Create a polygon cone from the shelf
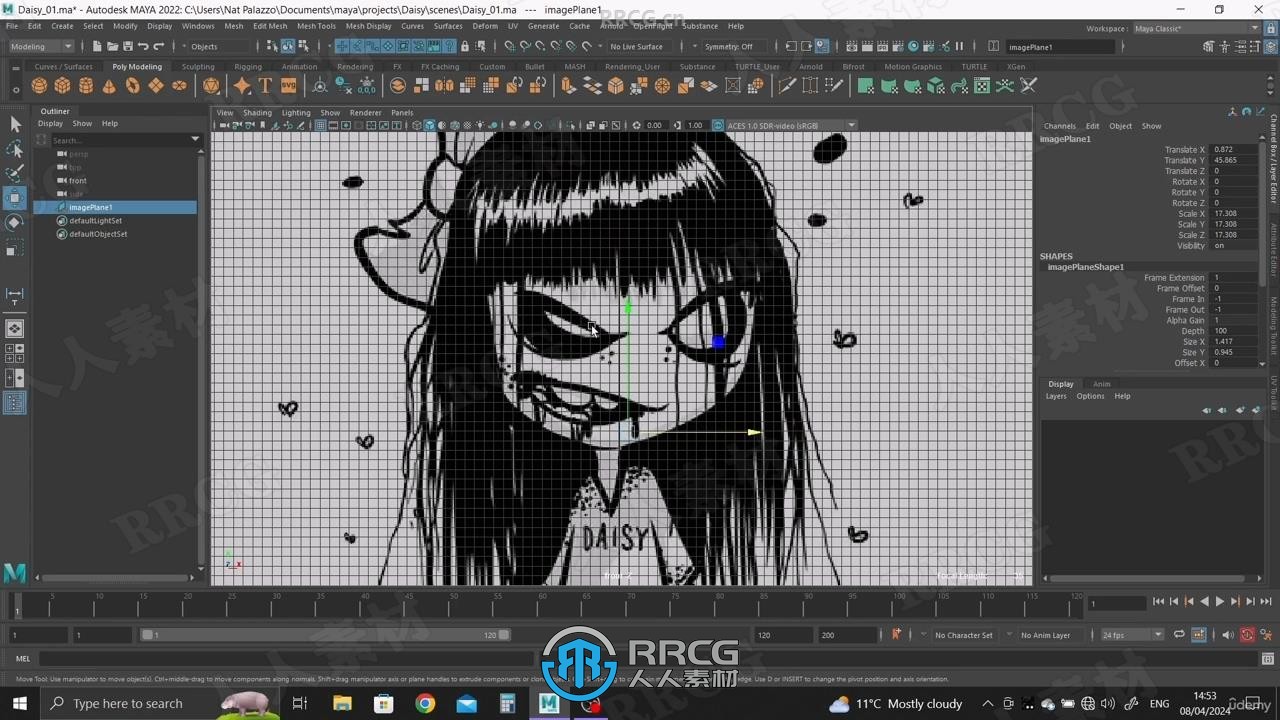Screen dimensions: 1280x720 click(109, 86)
